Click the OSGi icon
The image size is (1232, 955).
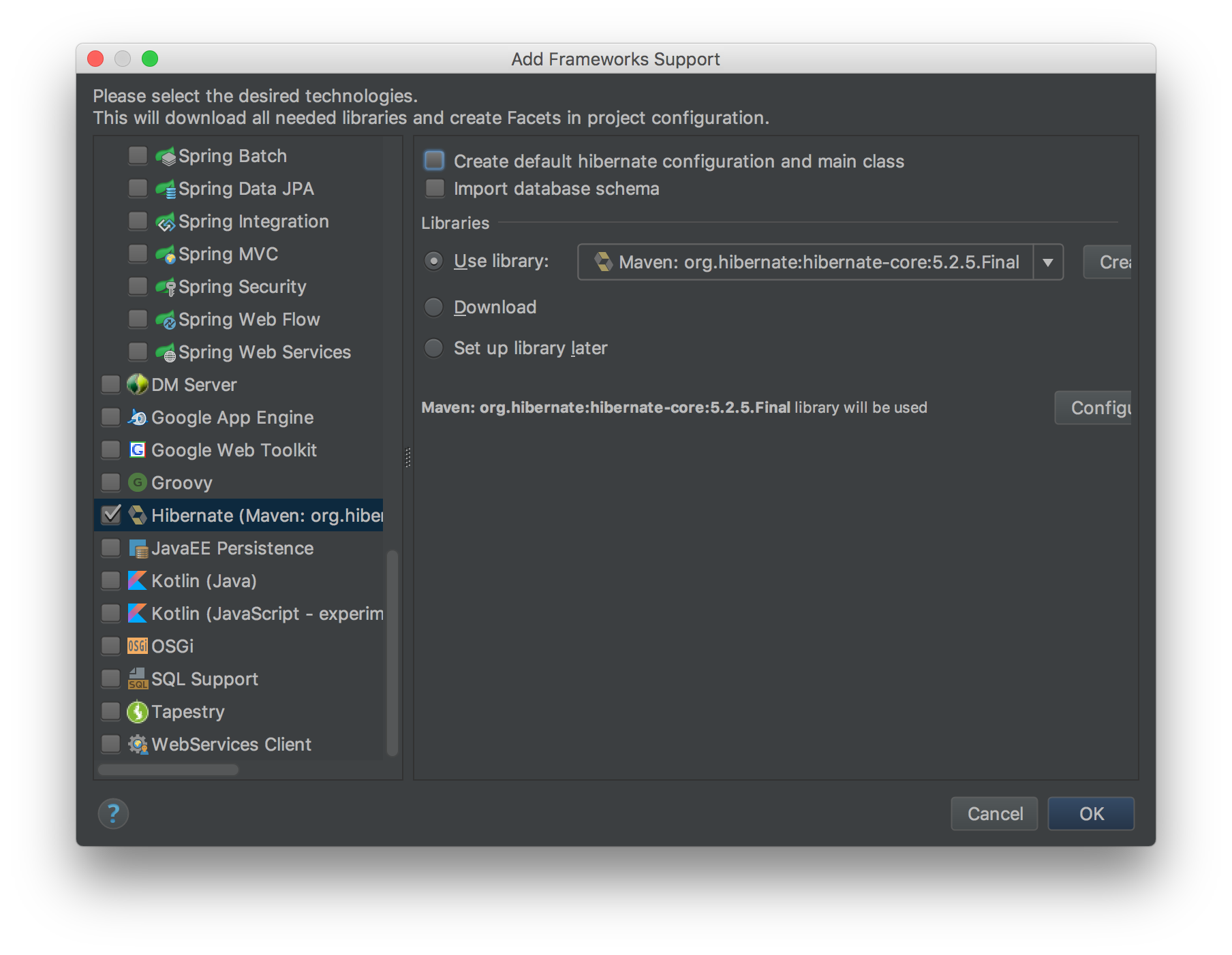click(138, 646)
